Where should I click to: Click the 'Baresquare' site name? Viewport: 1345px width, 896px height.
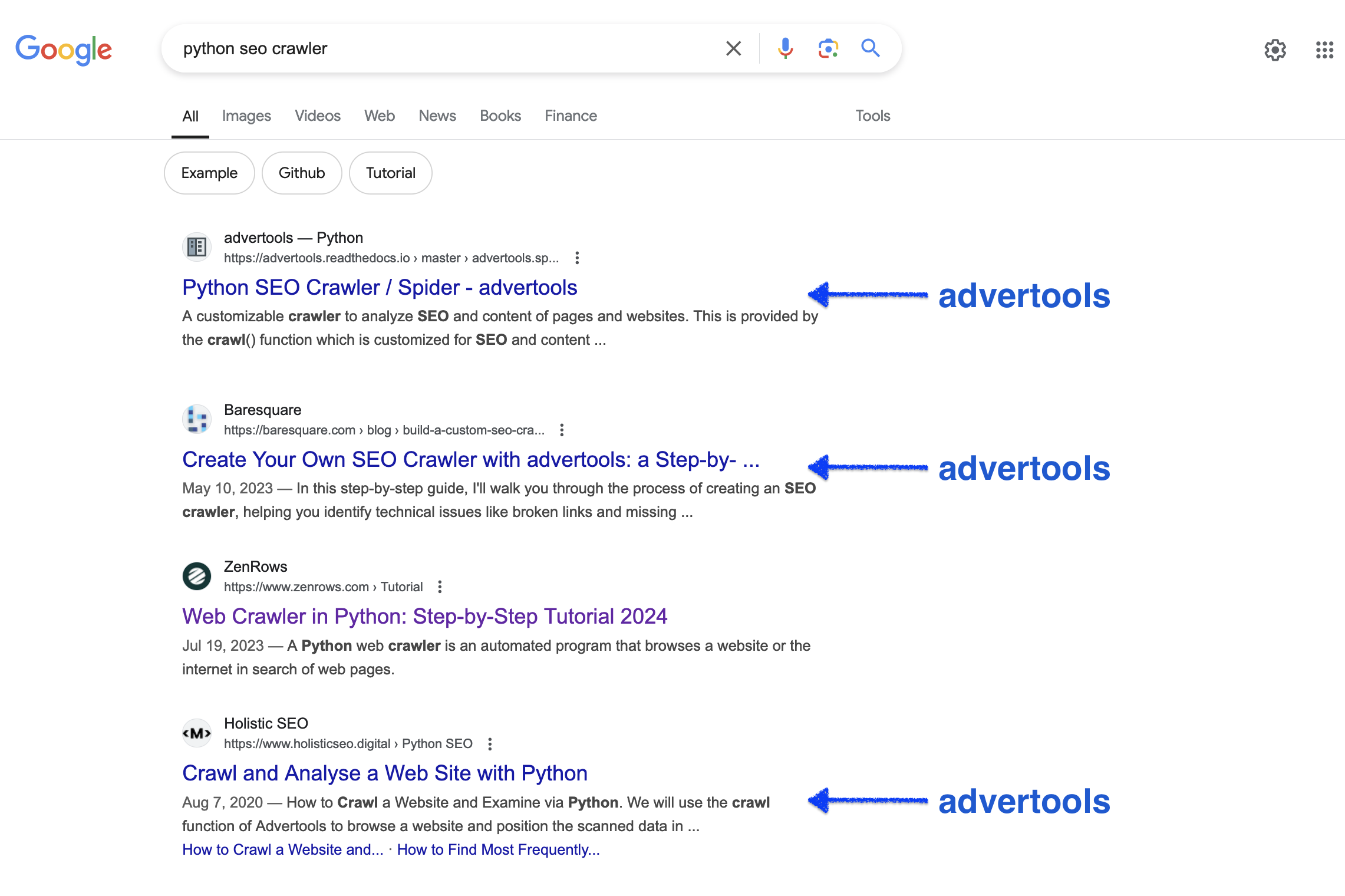point(262,410)
